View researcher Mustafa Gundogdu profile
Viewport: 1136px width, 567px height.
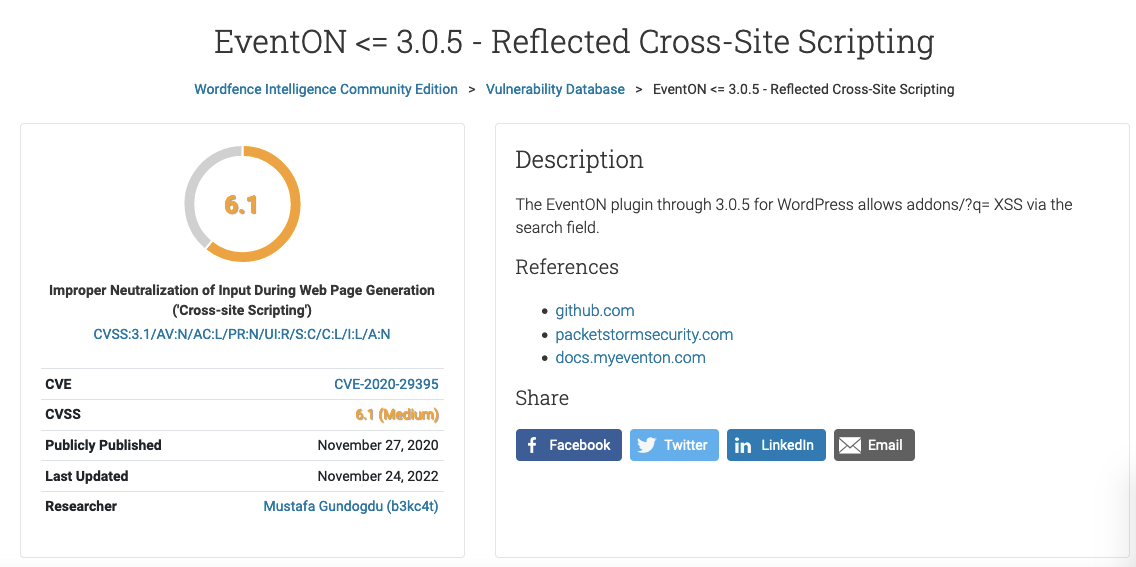(351, 506)
